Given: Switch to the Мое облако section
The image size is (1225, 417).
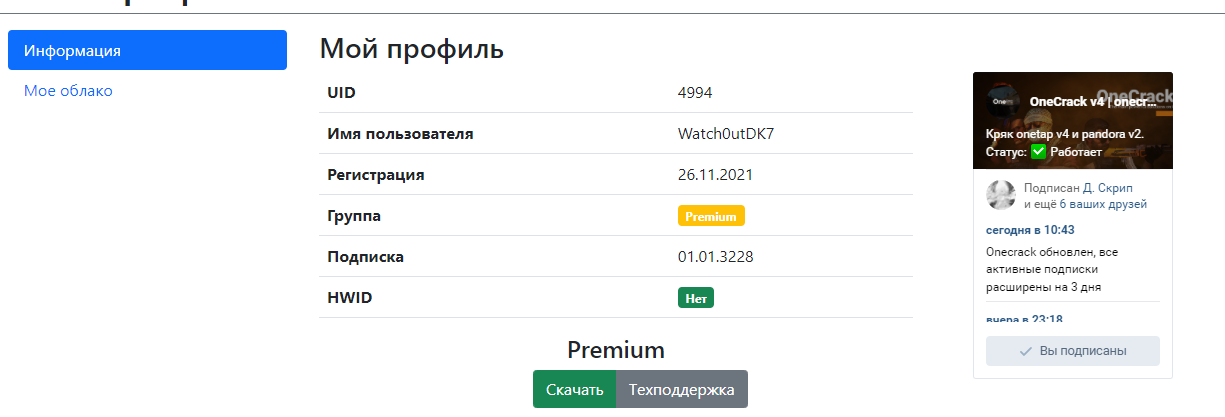Looking at the screenshot, I should point(68,91).
